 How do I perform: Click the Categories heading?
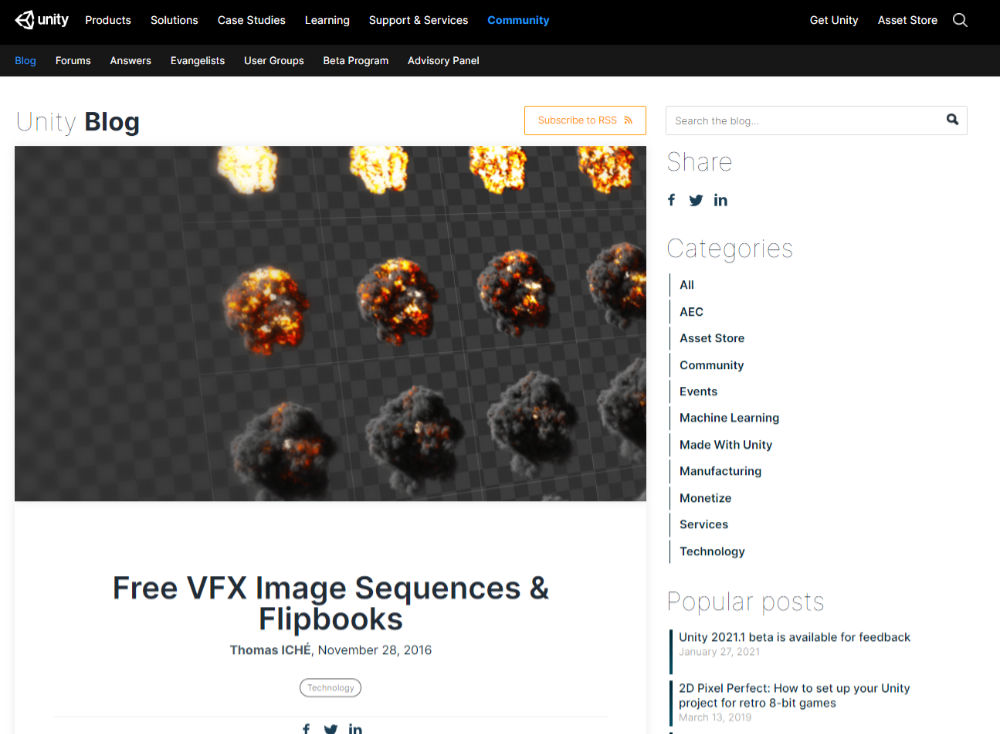click(730, 249)
